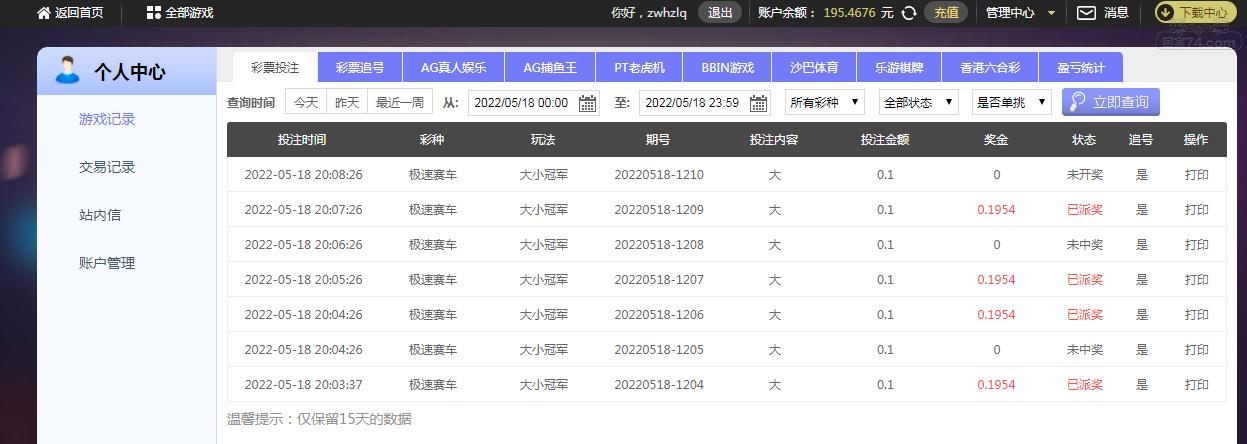This screenshot has height=444, width=1247.
Task: Switch to the 沙巴体育 tab
Action: pyautogui.click(x=814, y=68)
